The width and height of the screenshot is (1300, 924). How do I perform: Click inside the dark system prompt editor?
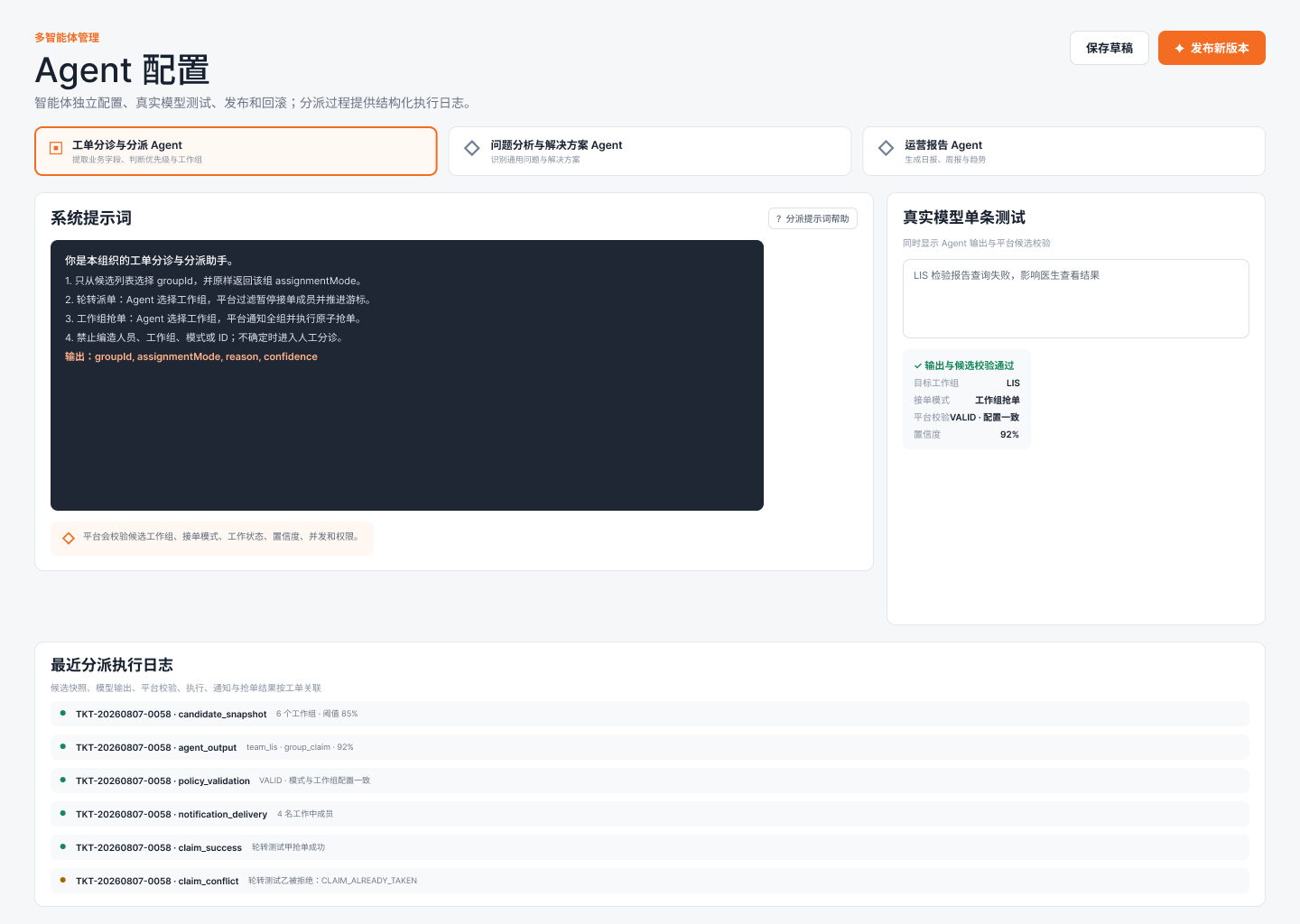pyautogui.click(x=407, y=375)
